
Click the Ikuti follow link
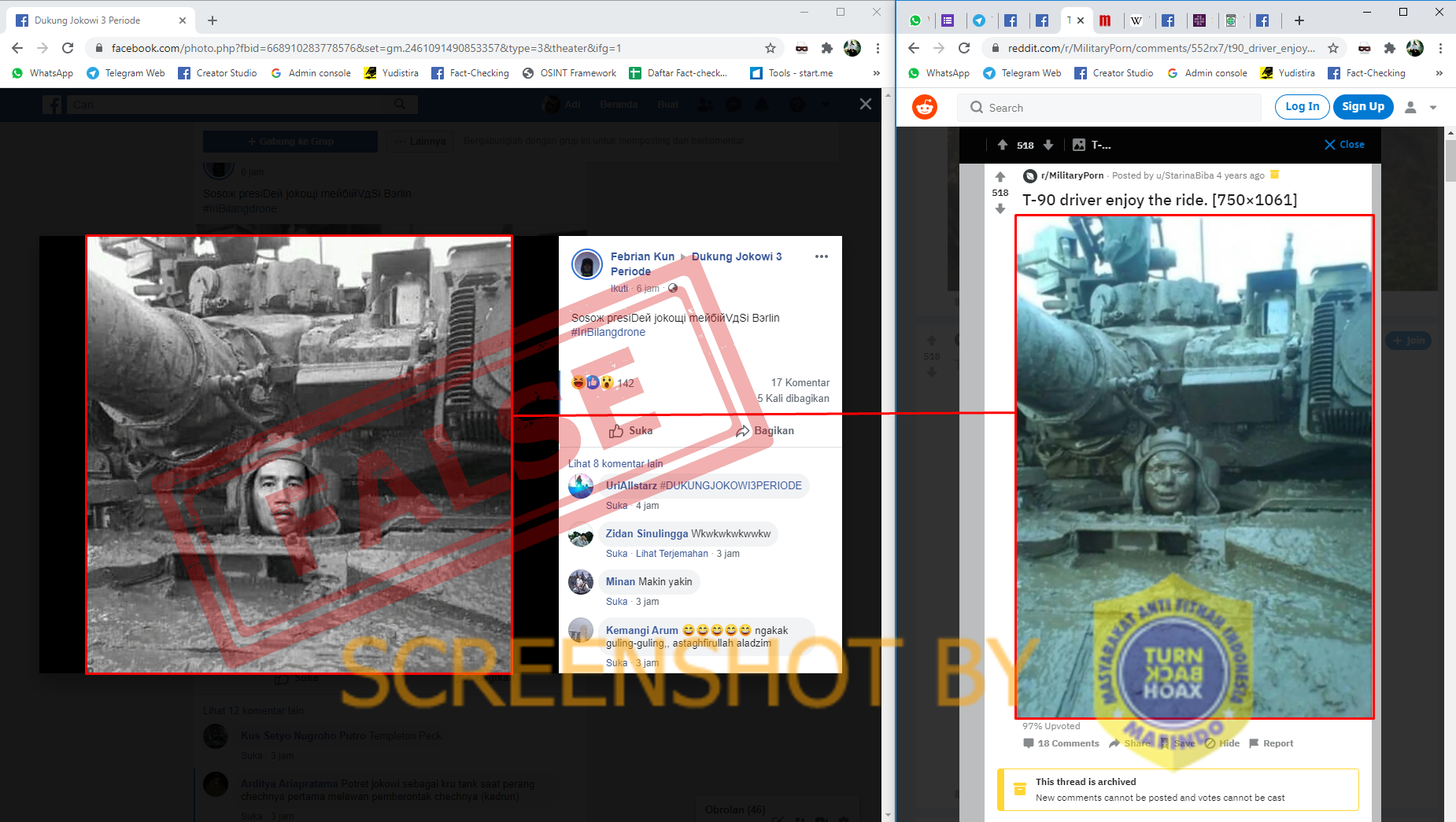619,289
